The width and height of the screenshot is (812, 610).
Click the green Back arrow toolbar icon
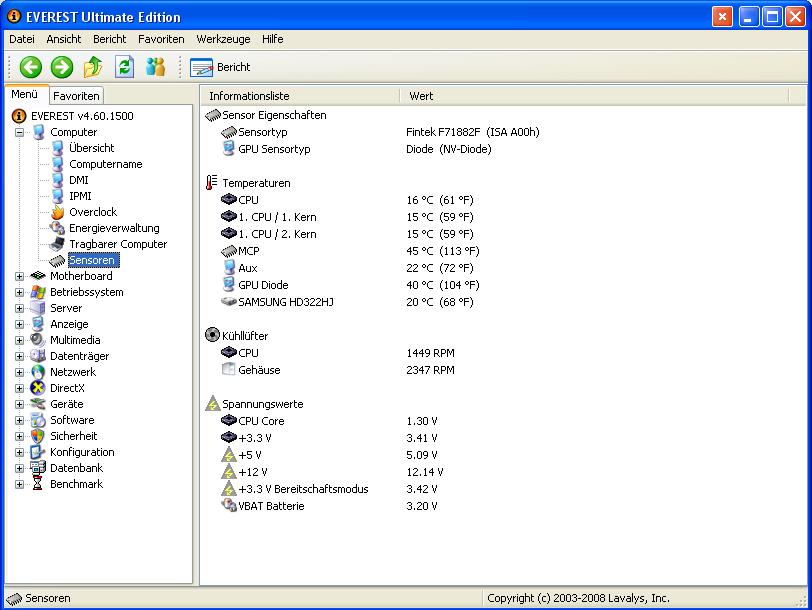click(31, 67)
